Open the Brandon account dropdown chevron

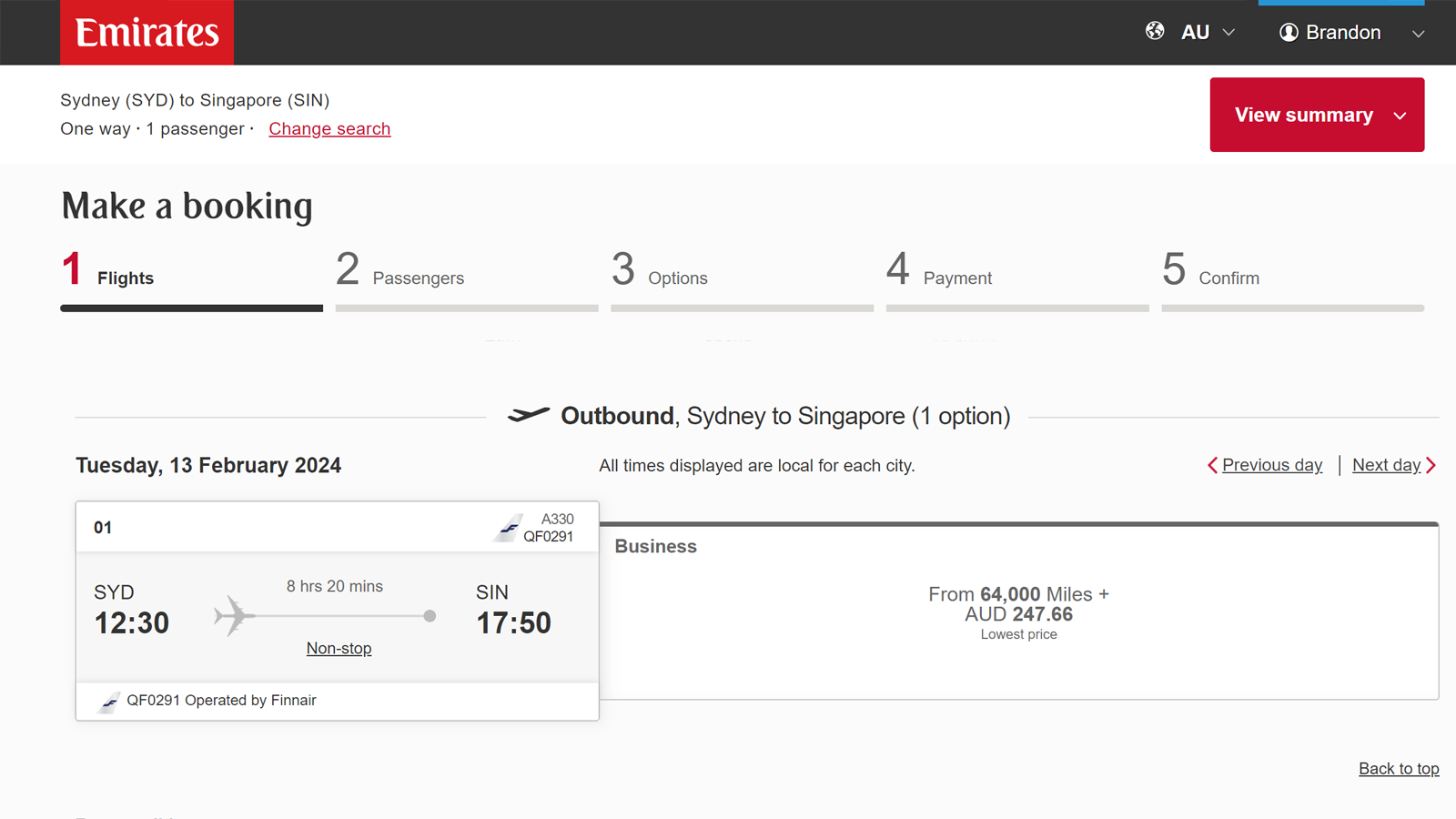point(1418,34)
